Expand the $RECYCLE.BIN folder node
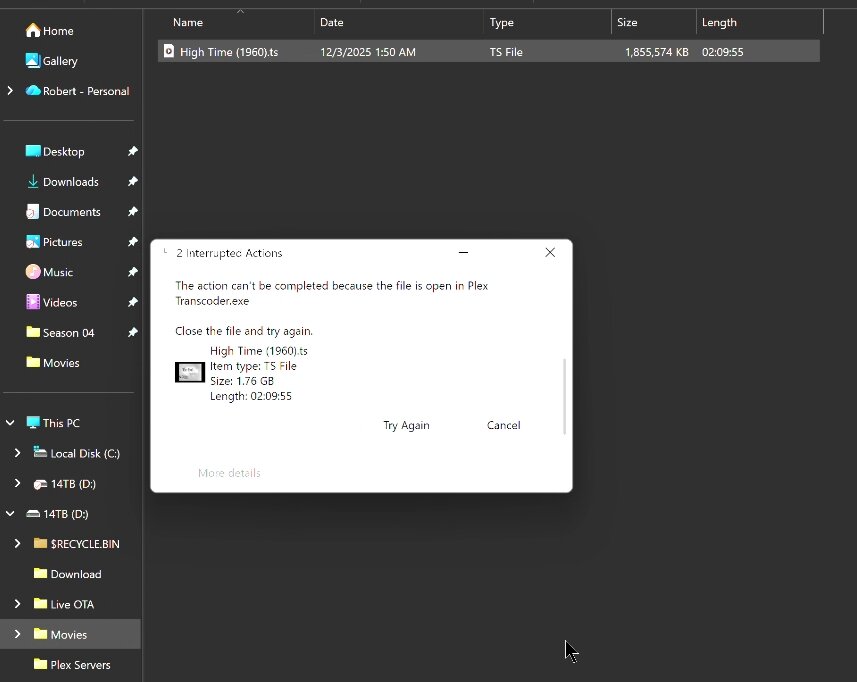Viewport: 857px width, 682px height. 17,543
